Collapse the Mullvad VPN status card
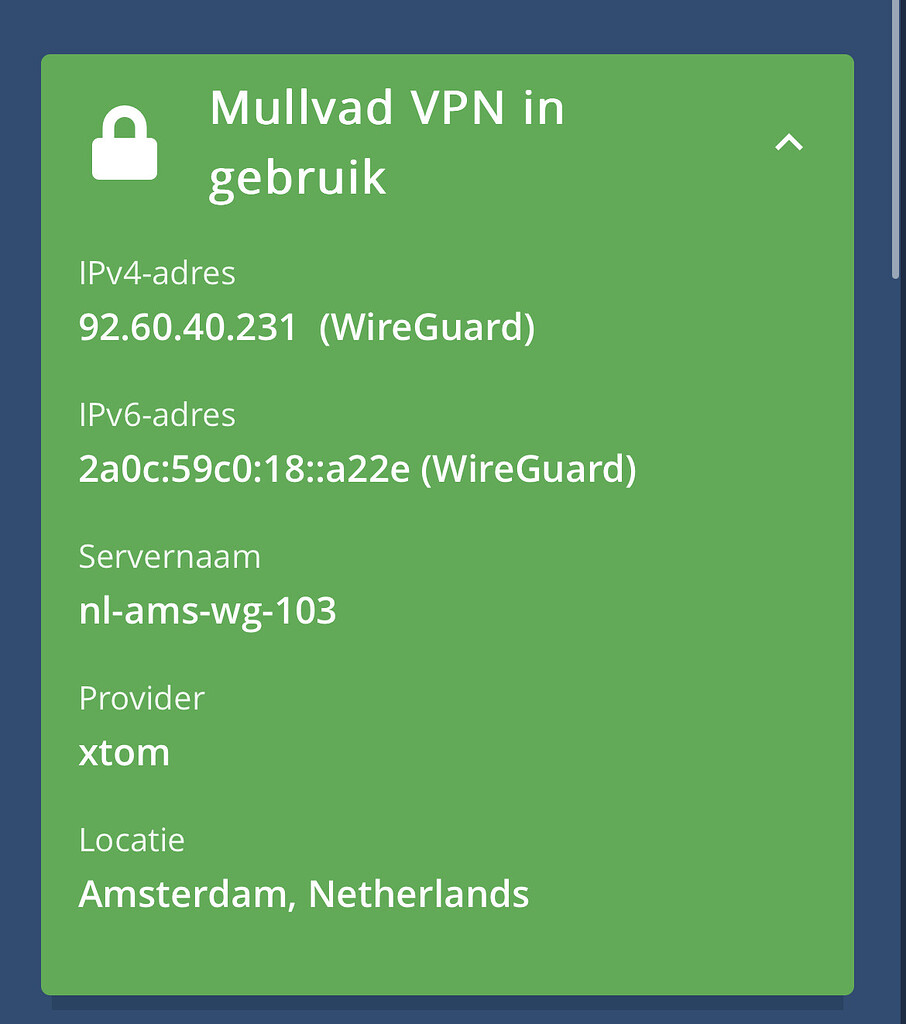906x1024 pixels. coord(790,142)
